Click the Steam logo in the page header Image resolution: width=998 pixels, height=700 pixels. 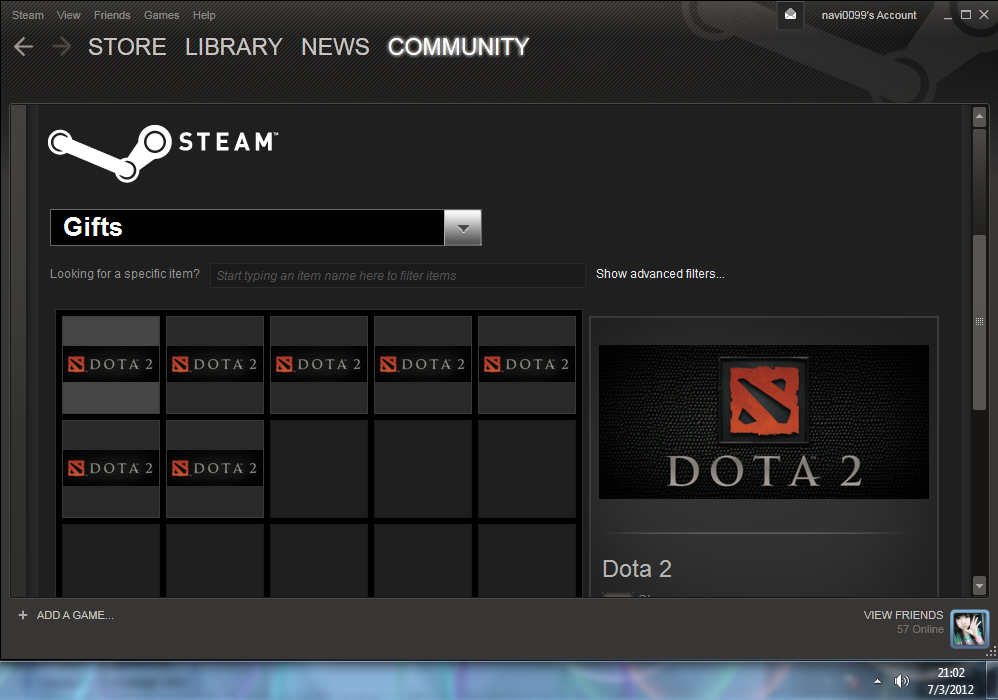pos(164,153)
